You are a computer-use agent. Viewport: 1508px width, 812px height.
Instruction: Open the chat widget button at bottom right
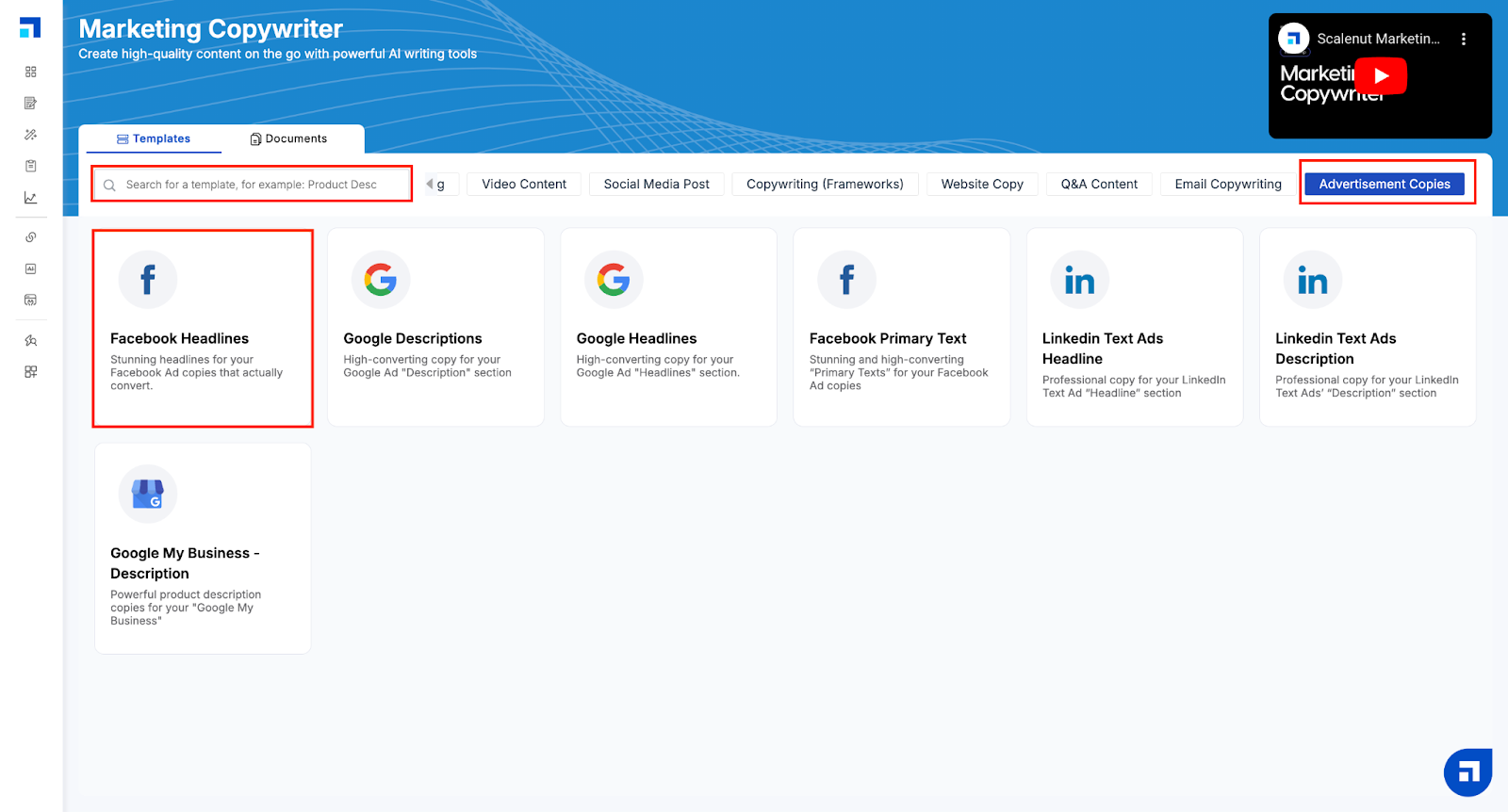(x=1468, y=772)
